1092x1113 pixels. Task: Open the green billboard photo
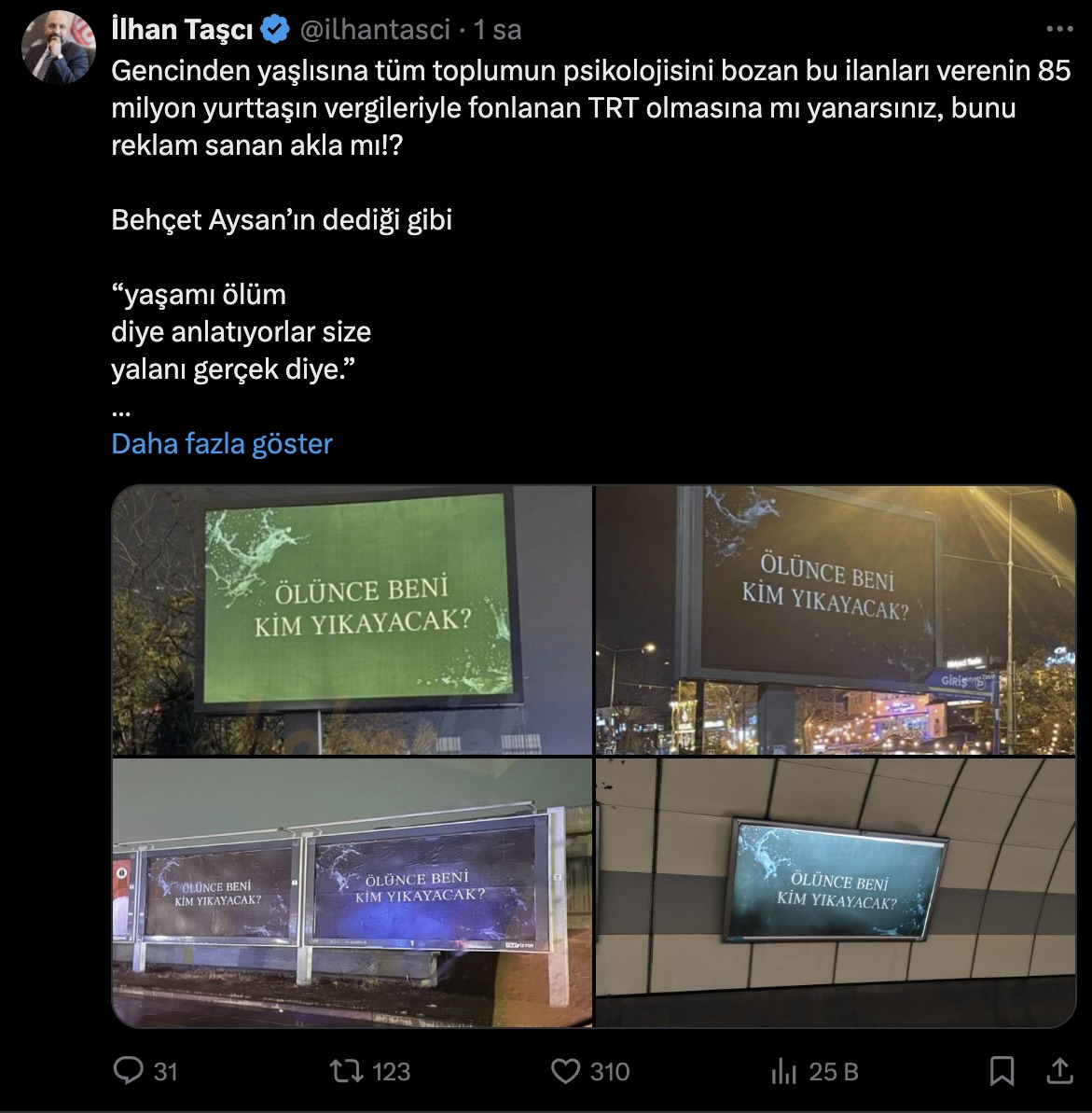352,619
